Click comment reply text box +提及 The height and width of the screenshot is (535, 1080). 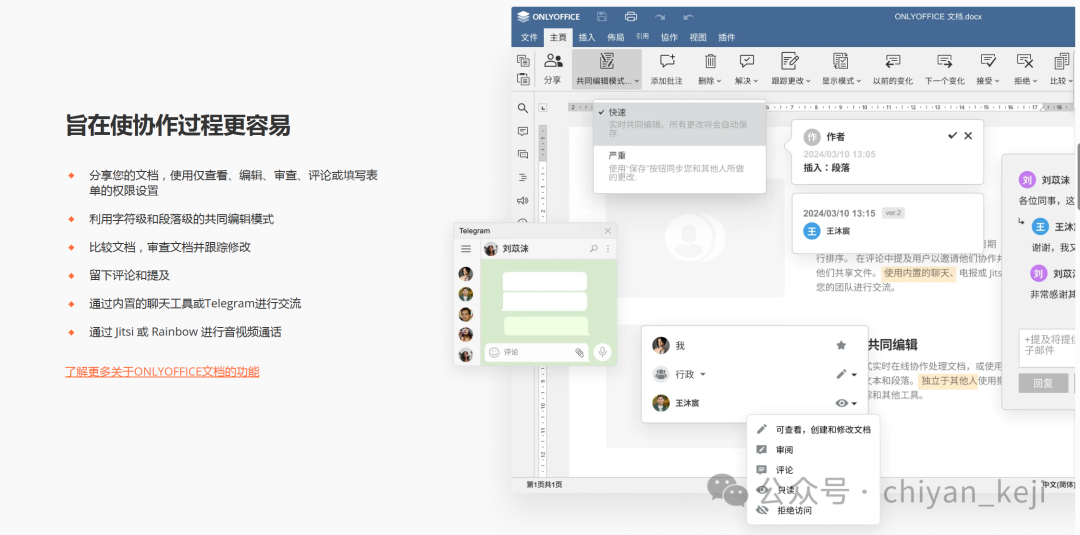pos(1049,348)
